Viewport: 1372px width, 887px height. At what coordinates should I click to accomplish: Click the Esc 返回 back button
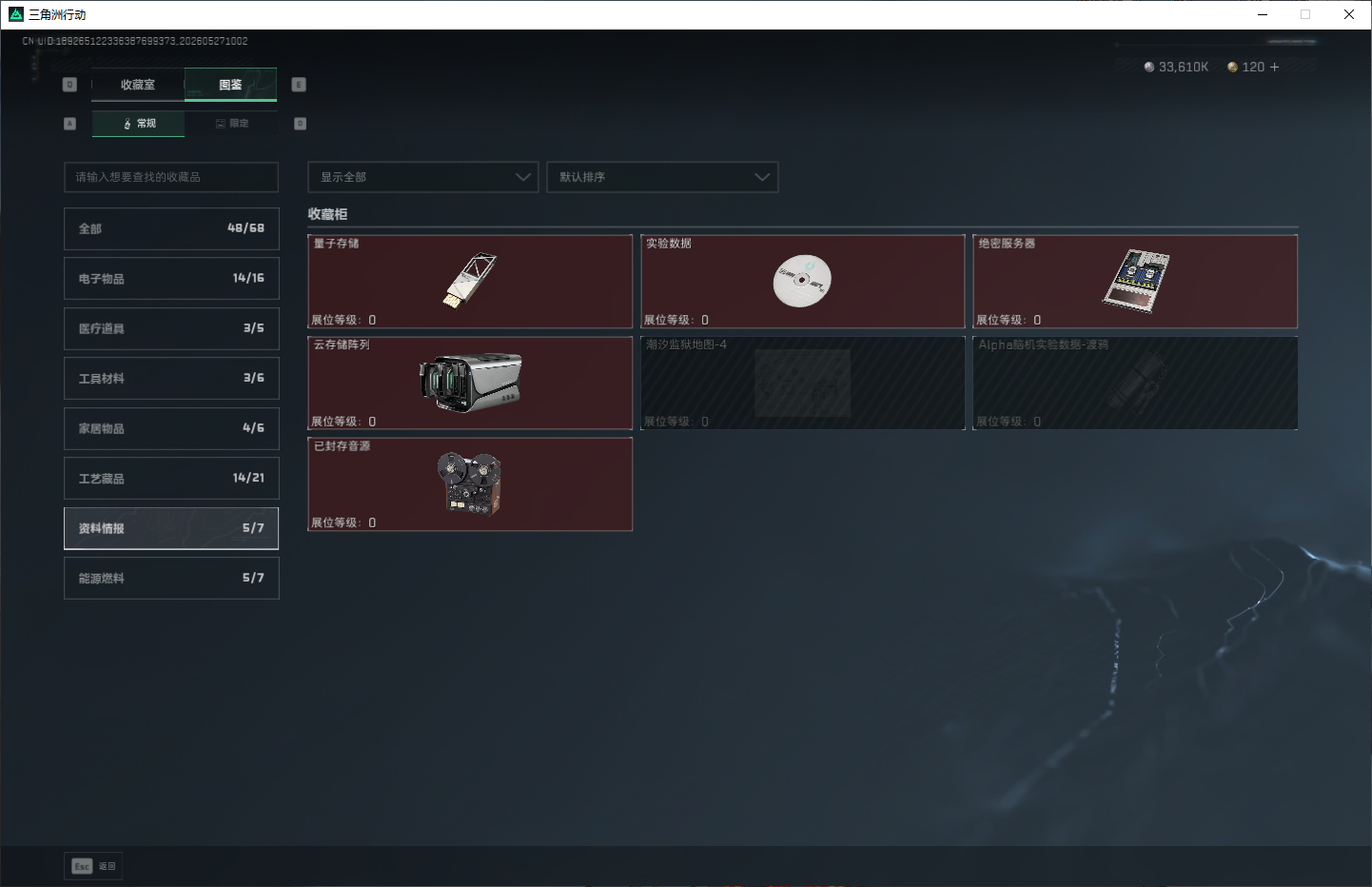click(x=93, y=866)
